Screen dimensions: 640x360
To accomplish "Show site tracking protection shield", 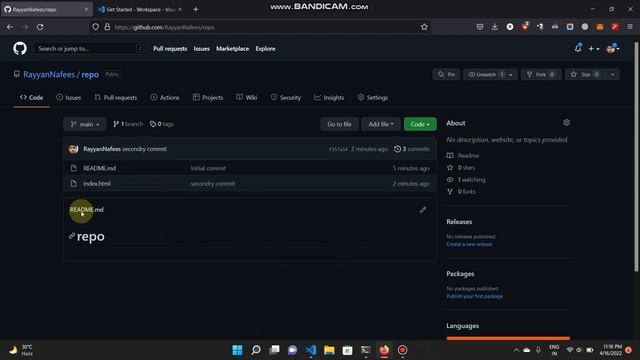I will coord(95,27).
